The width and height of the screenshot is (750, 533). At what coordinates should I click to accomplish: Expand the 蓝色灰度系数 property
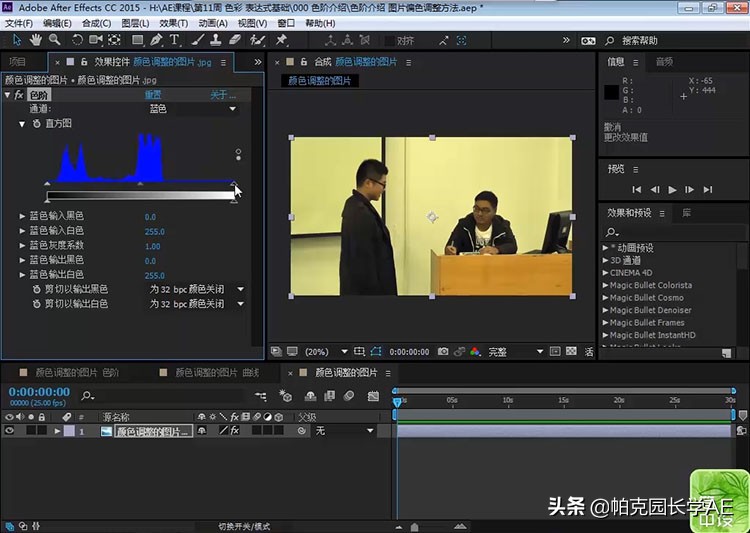(22, 245)
